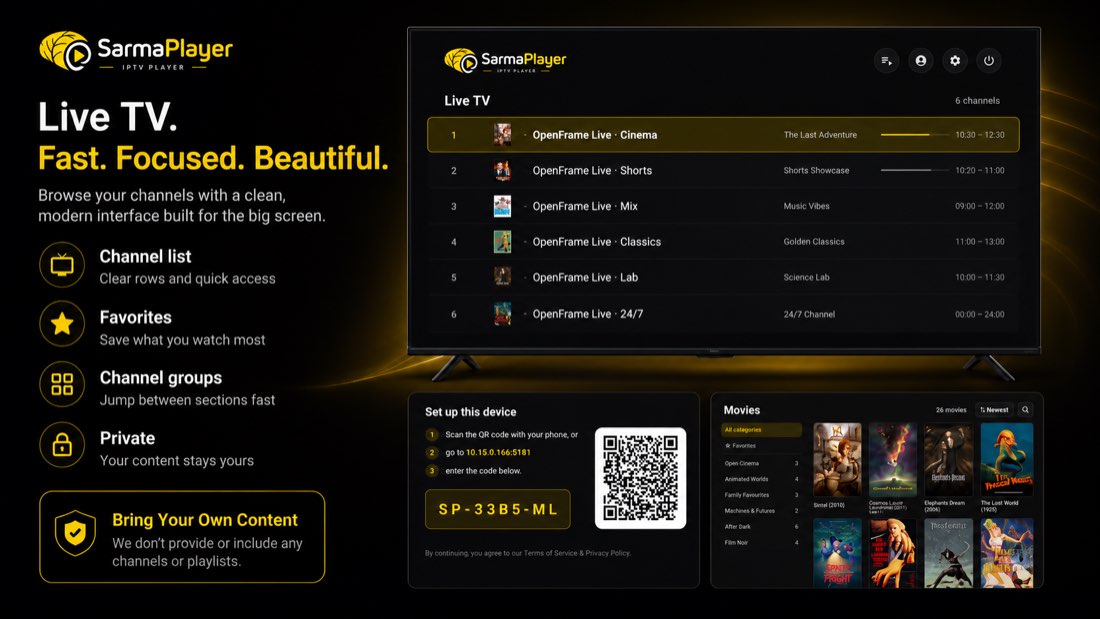Viewport: 1100px width, 619px height.
Task: Select the Family Favourites category
Action: pyautogui.click(x=761, y=495)
